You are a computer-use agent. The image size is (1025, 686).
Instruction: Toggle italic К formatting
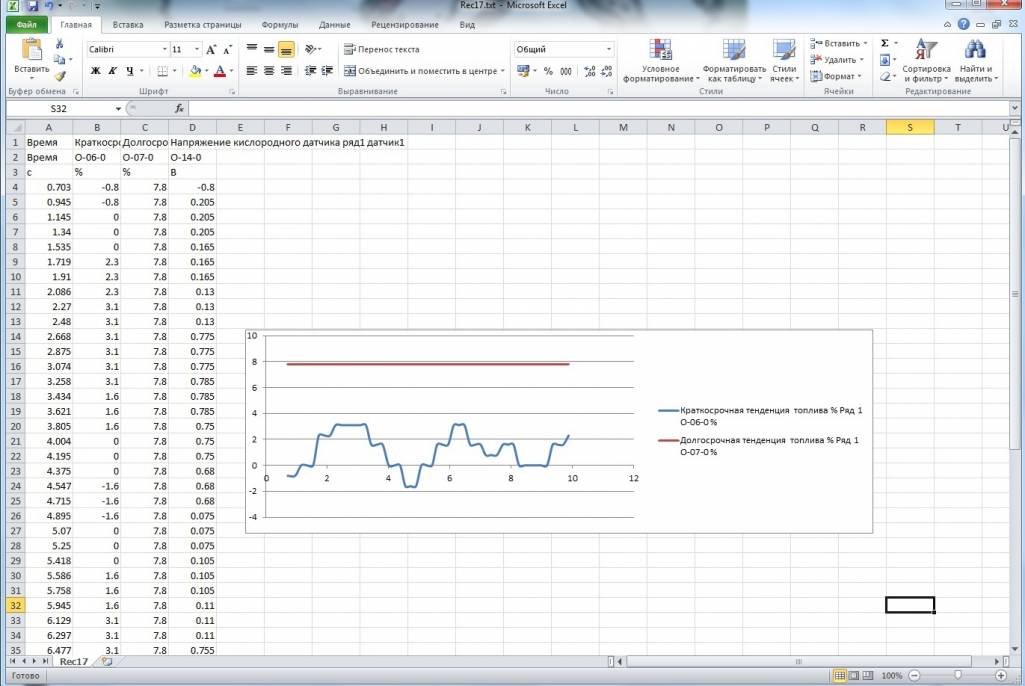pos(113,71)
